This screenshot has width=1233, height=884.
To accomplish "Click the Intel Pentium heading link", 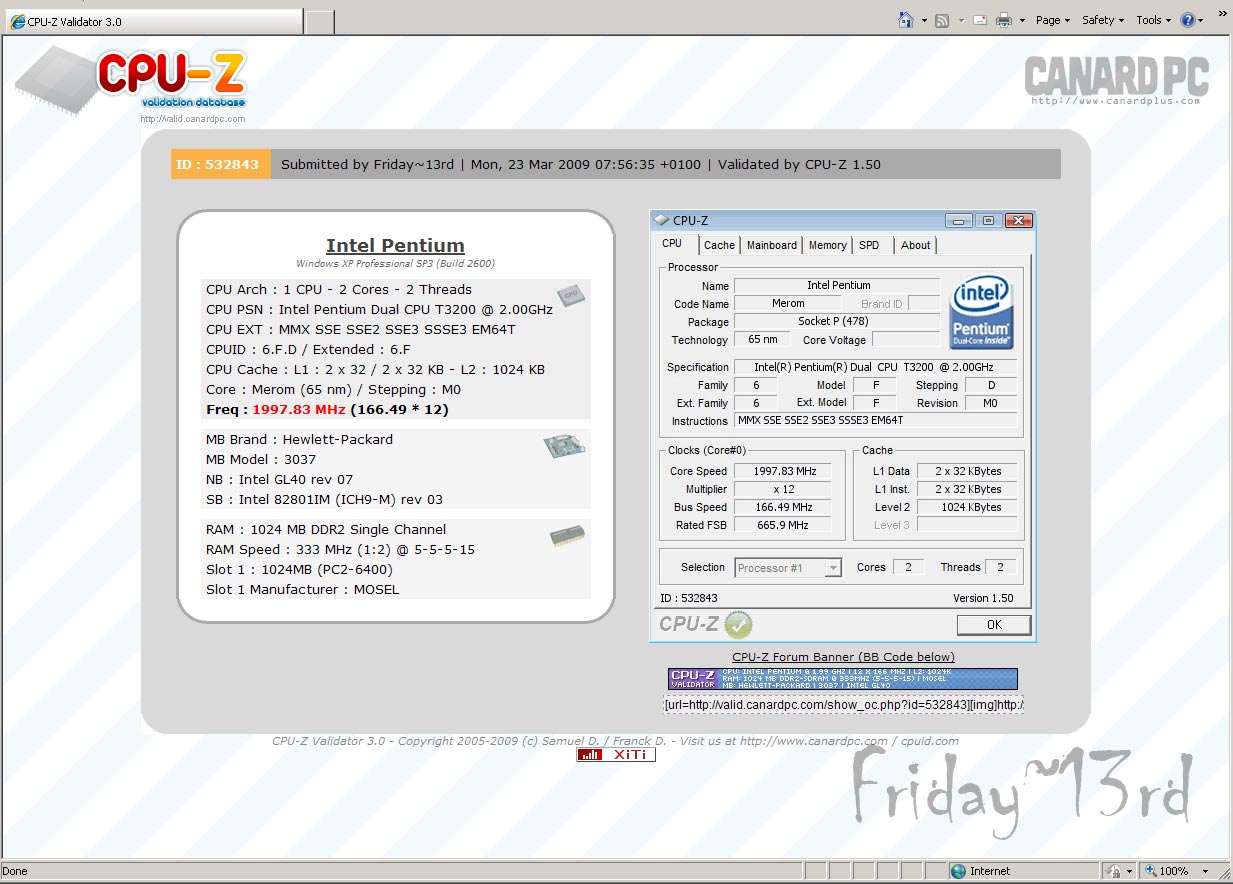I will click(x=395, y=245).
